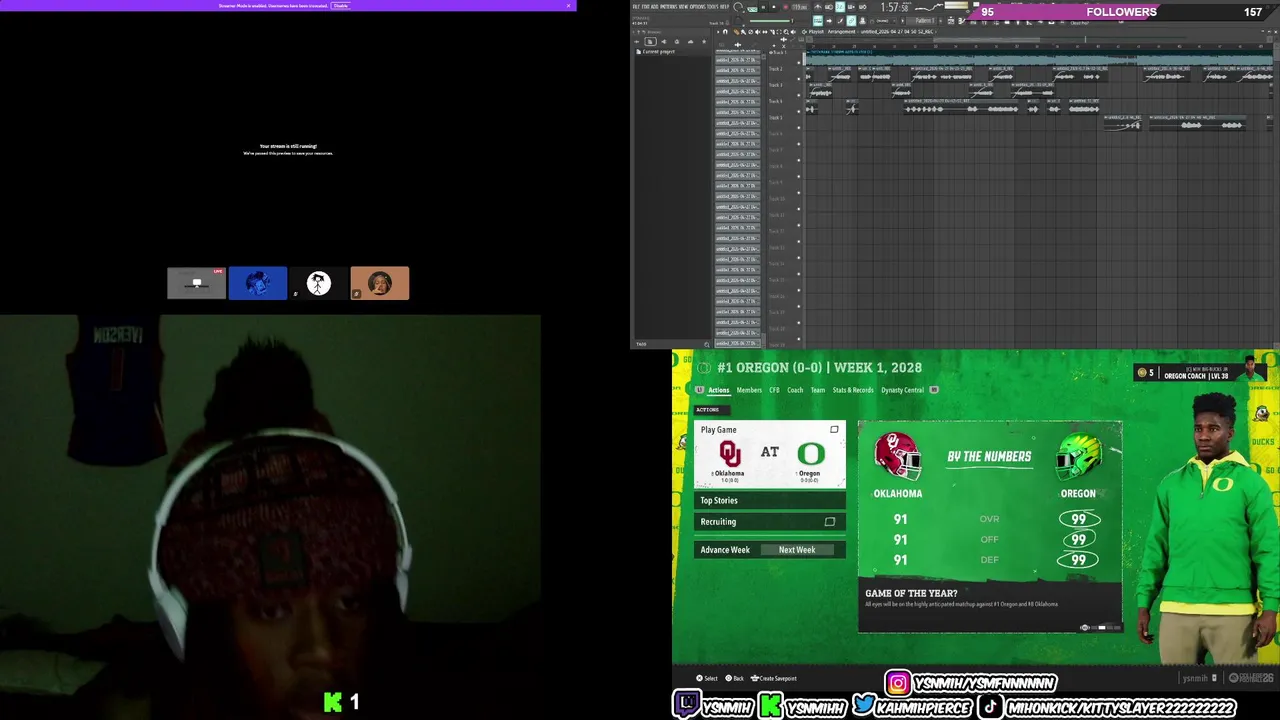Click the right bumper icon after Dynasty Central
Screen dimensions: 1280x720
point(934,390)
